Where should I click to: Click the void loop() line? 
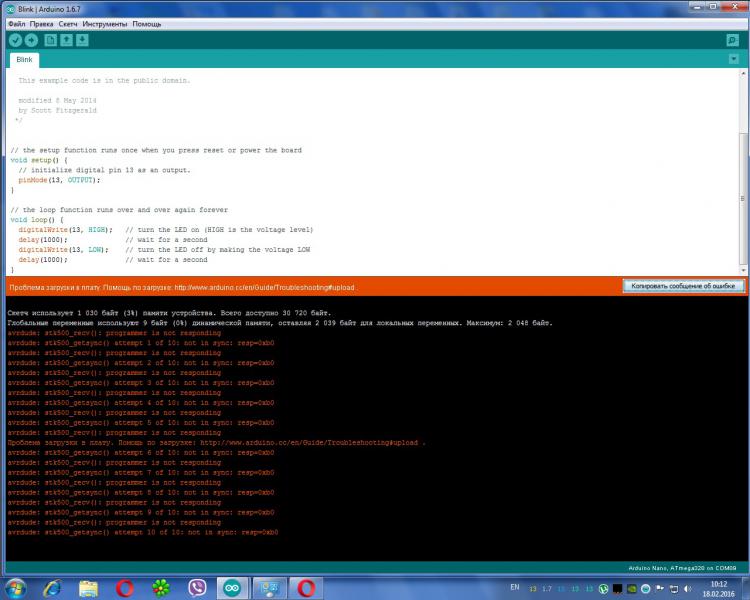[37, 220]
